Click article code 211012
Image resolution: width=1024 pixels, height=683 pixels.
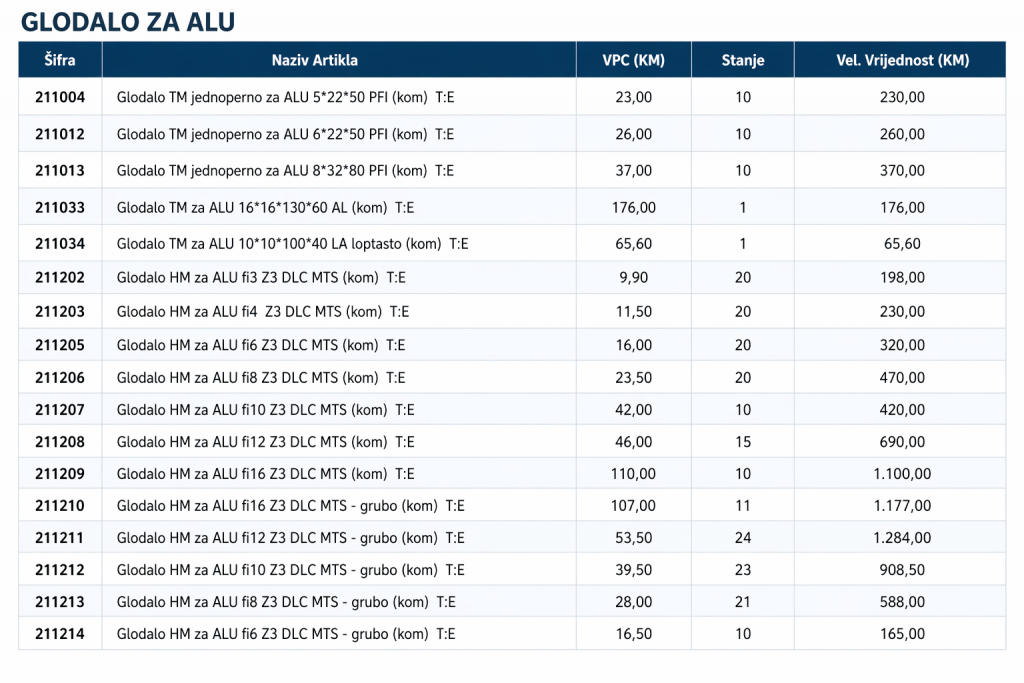tap(60, 134)
